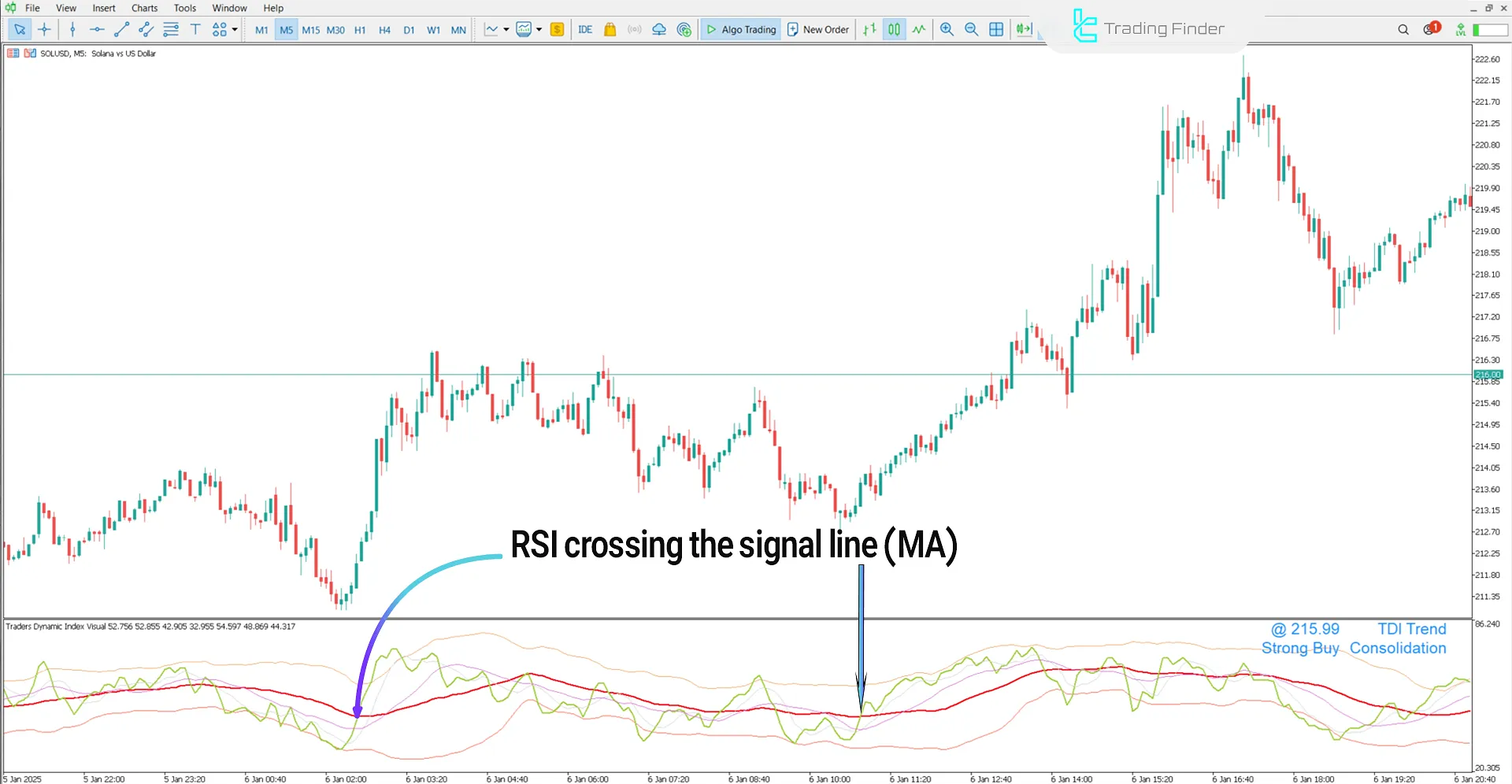Open the Charts menu
The image size is (1512, 784).
(143, 8)
